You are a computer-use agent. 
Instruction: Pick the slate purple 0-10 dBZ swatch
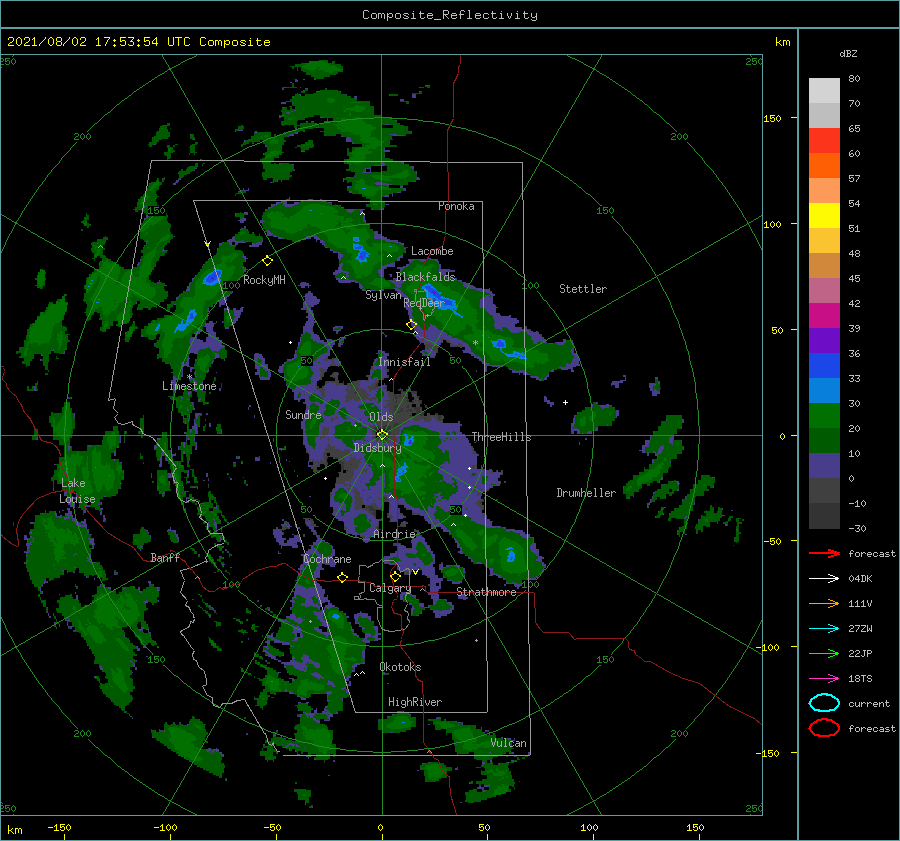coord(824,466)
